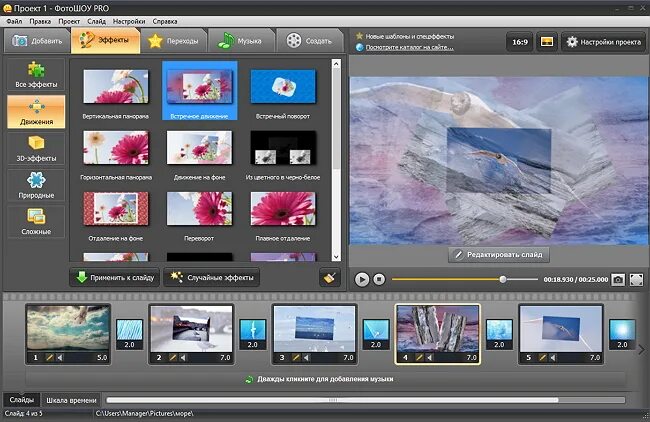Edit slide 4 using pencil icon

(419, 357)
